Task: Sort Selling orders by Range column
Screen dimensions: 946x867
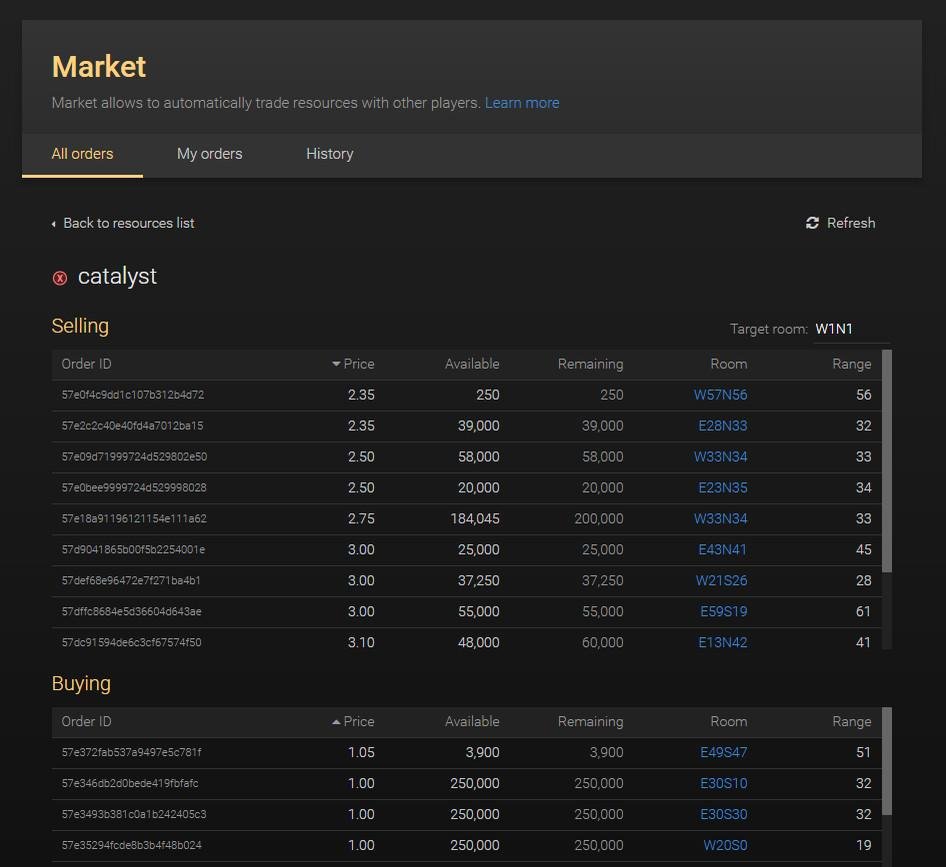Action: [x=851, y=364]
